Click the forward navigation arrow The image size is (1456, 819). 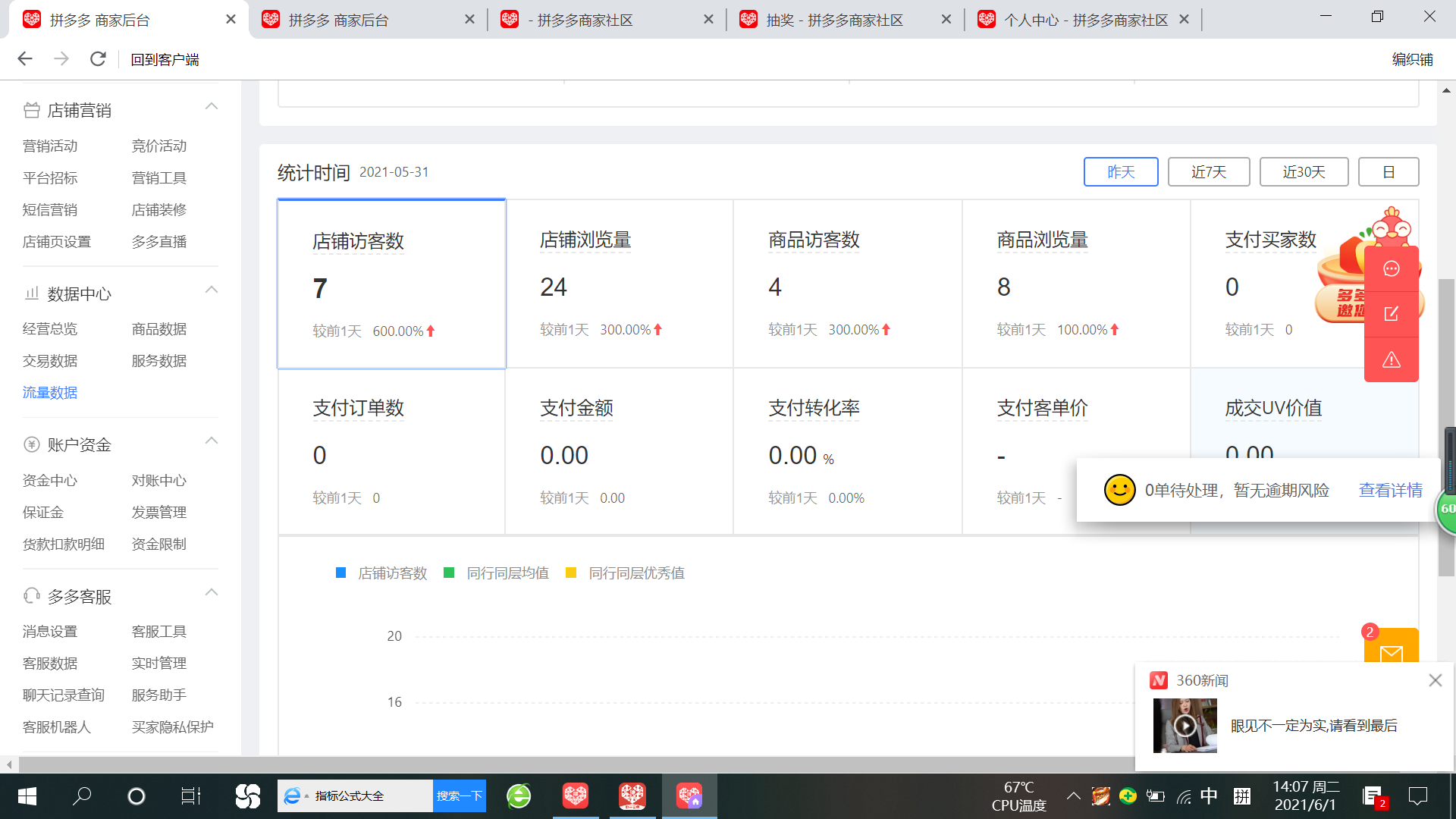tap(61, 59)
